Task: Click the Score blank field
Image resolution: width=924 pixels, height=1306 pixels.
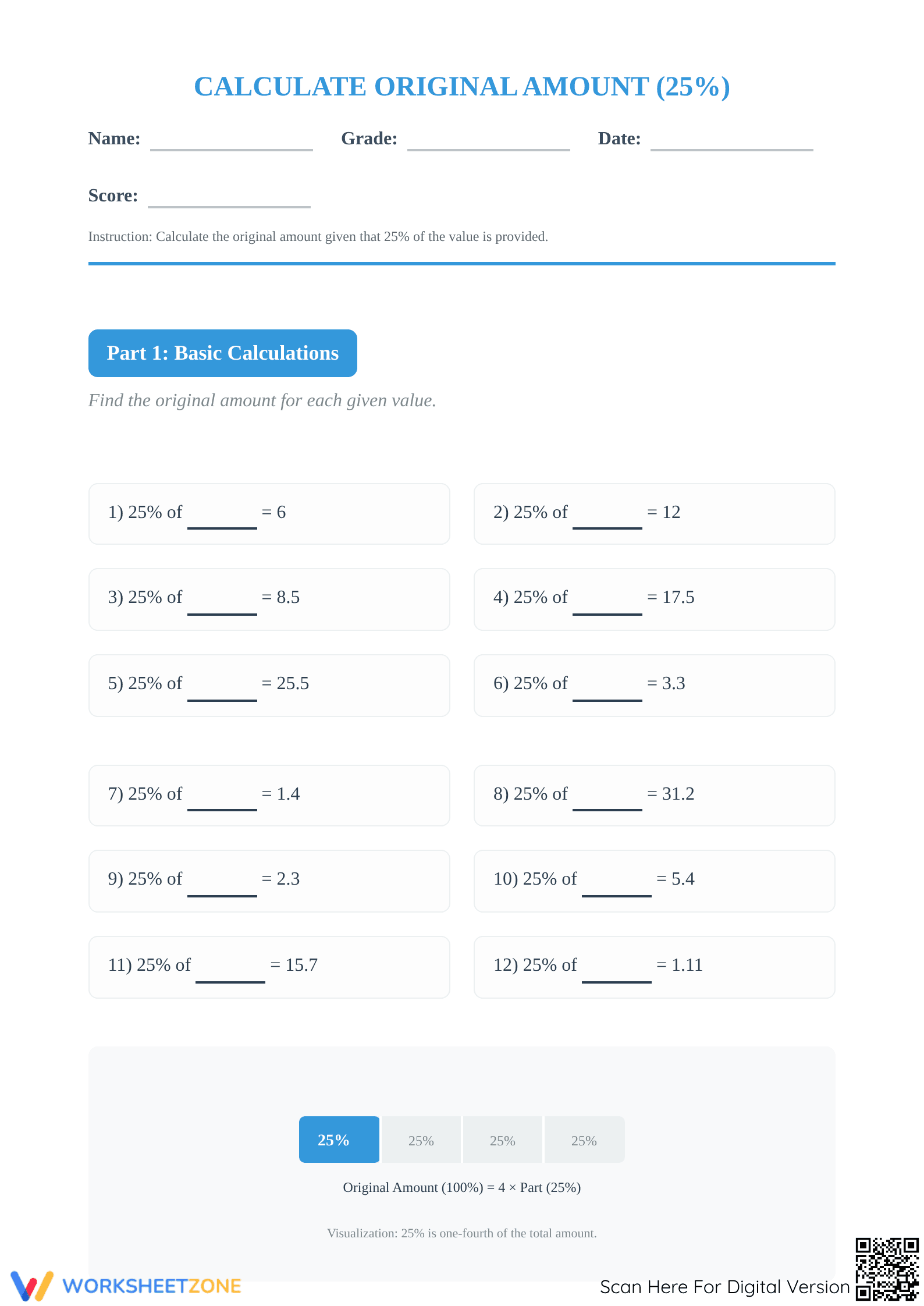Action: click(x=229, y=198)
